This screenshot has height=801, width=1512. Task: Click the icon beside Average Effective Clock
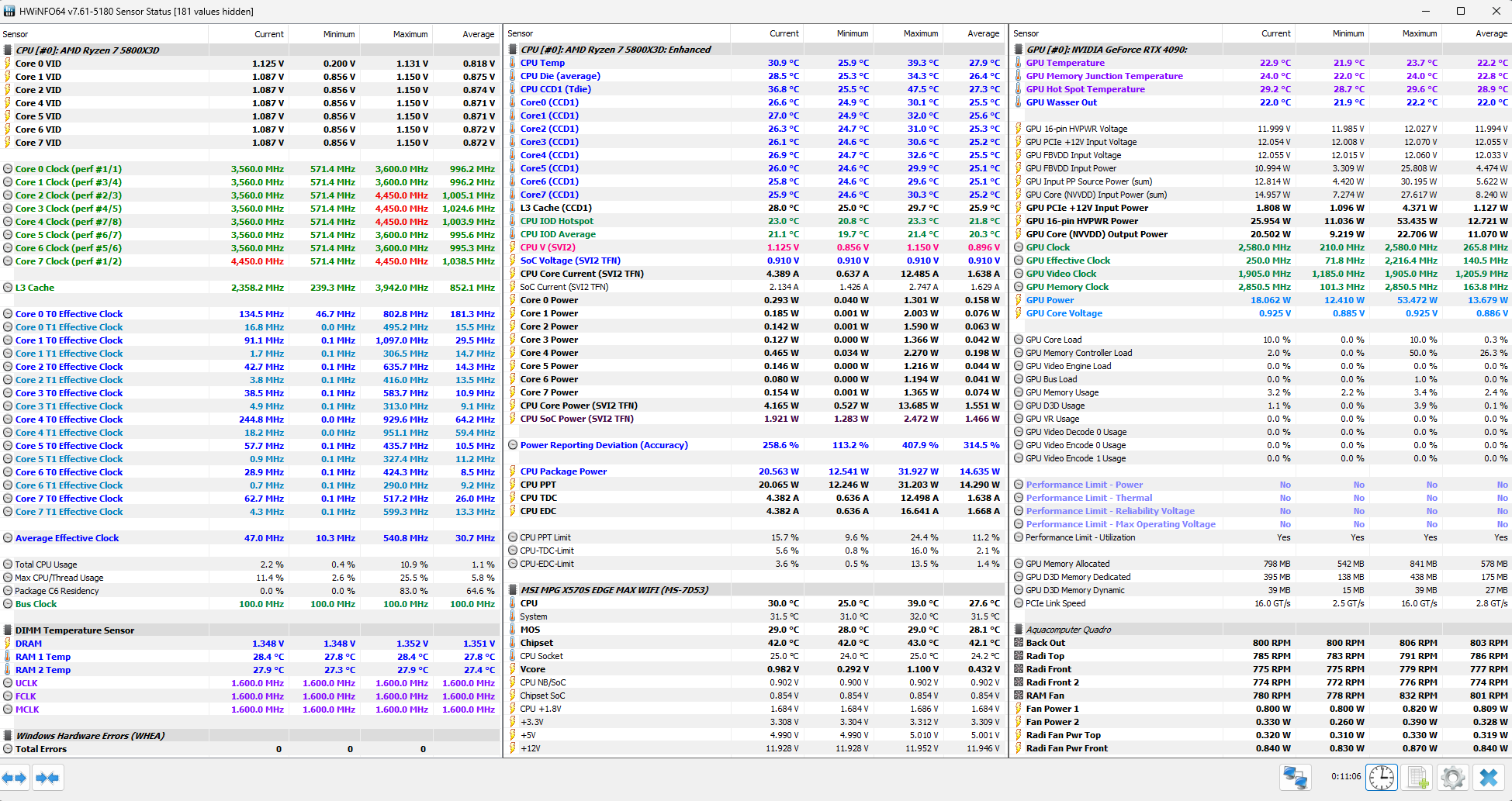coord(8,538)
